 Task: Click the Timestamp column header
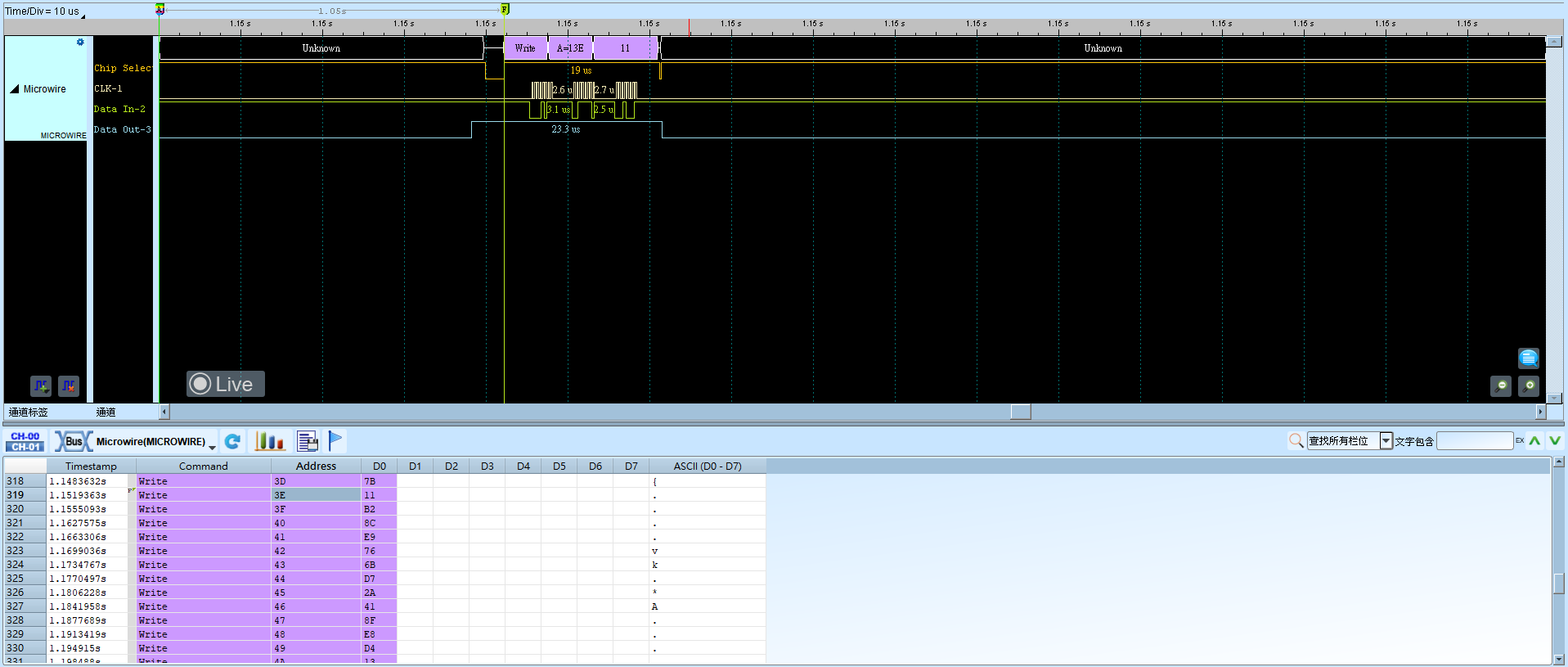coord(91,466)
